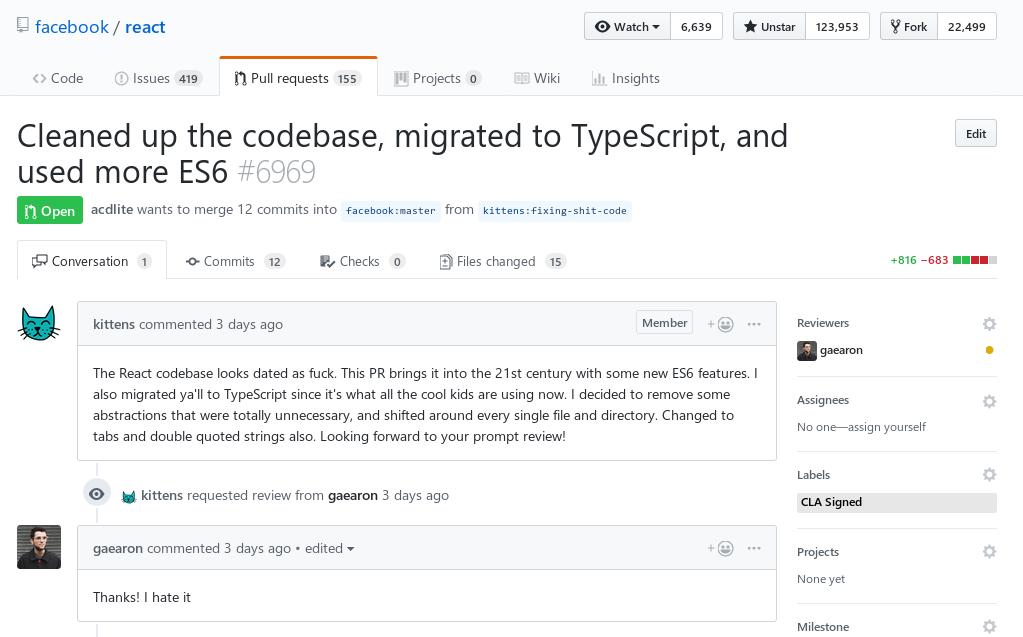This screenshot has width=1023, height=637.
Task: Click gaearon's small avatar under Reviewers
Action: pyautogui.click(x=807, y=350)
